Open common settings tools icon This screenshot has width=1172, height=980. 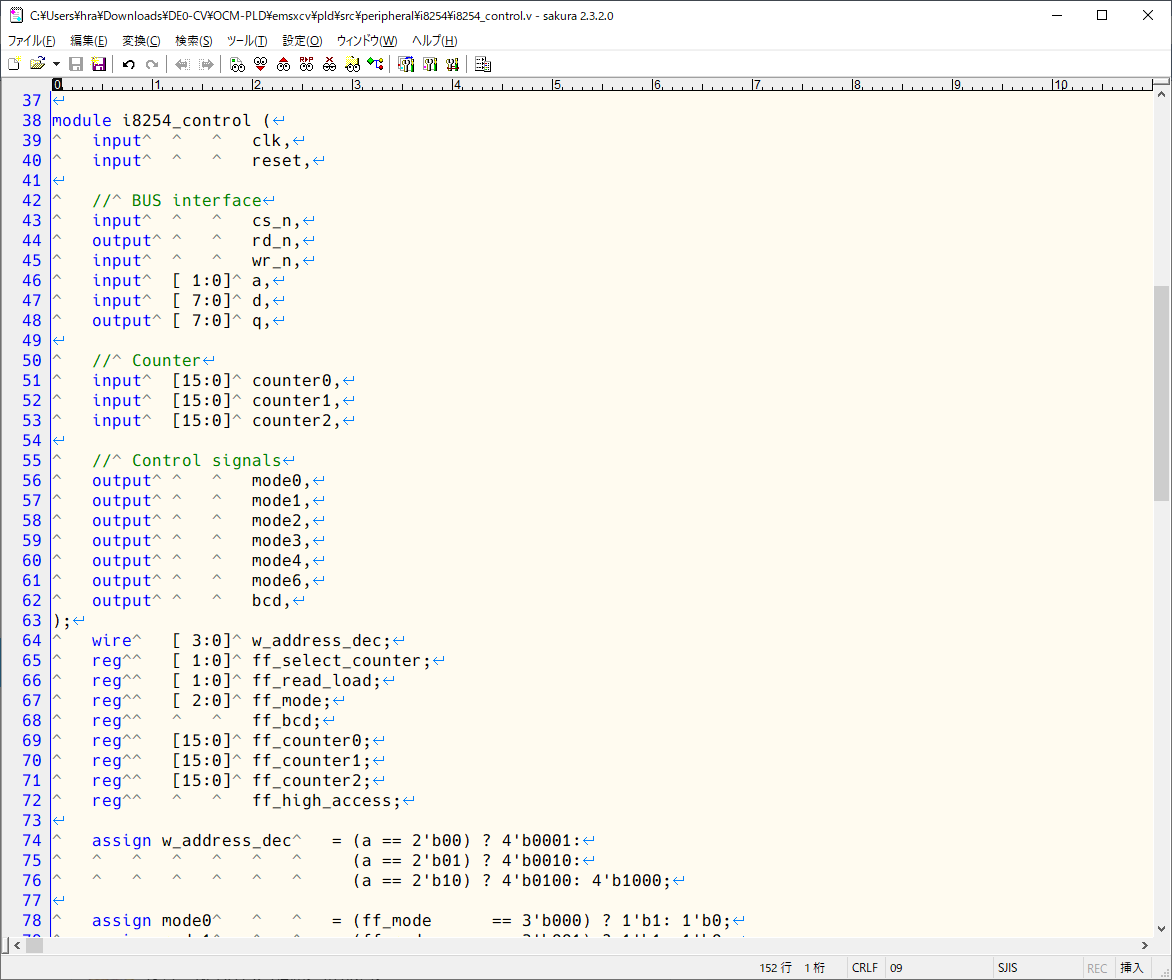pos(452,64)
